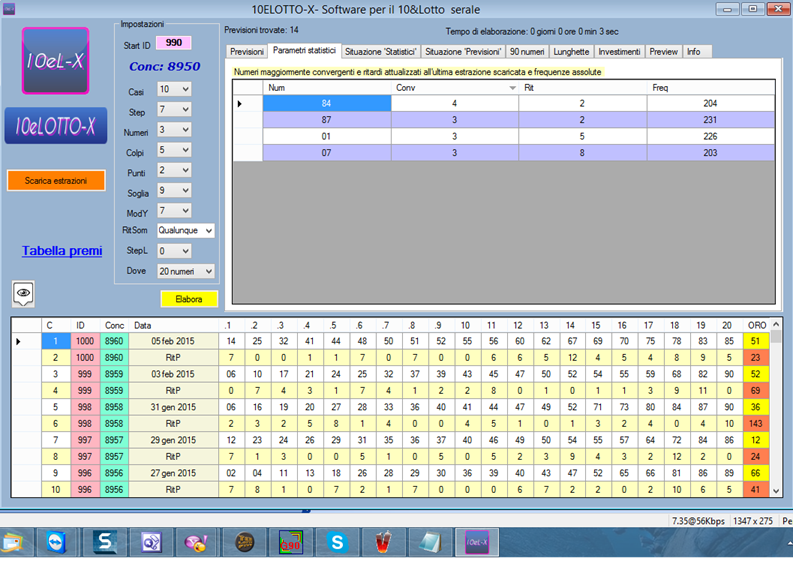Open the Casi dropdown
Image resolution: width=793 pixels, height=576 pixels.
(174, 90)
